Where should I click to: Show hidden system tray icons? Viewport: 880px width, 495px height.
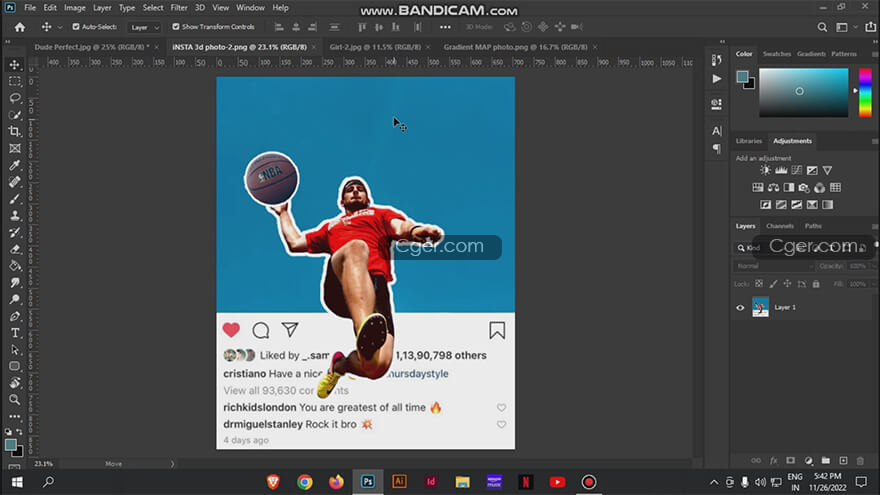pos(714,482)
